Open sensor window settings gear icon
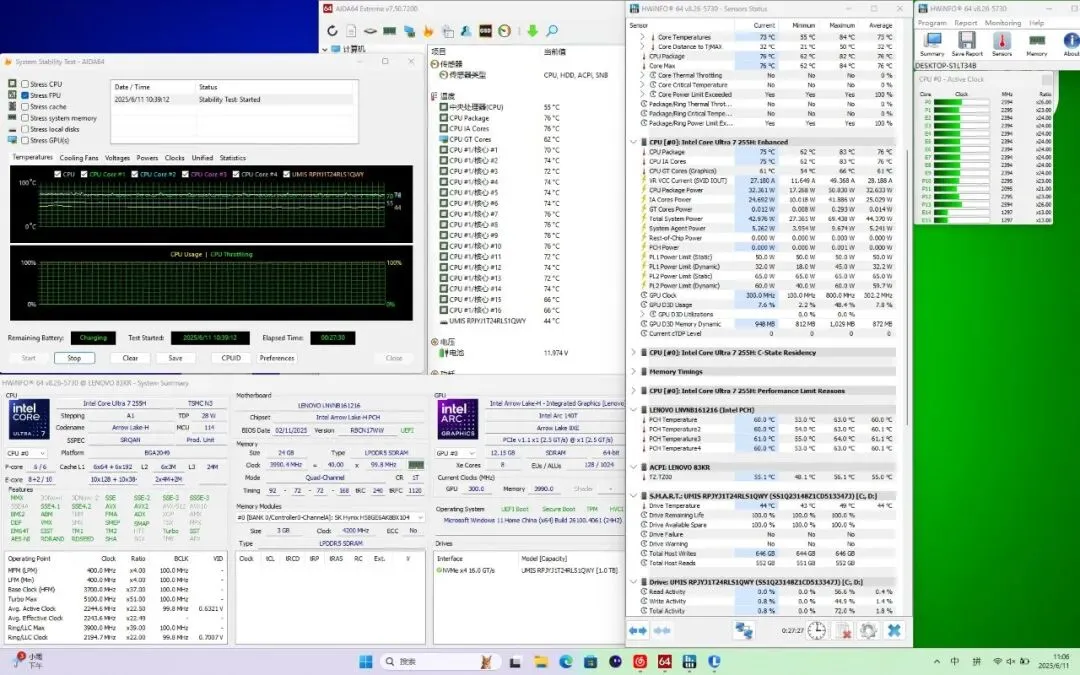Viewport: 1080px width, 675px height. 868,630
